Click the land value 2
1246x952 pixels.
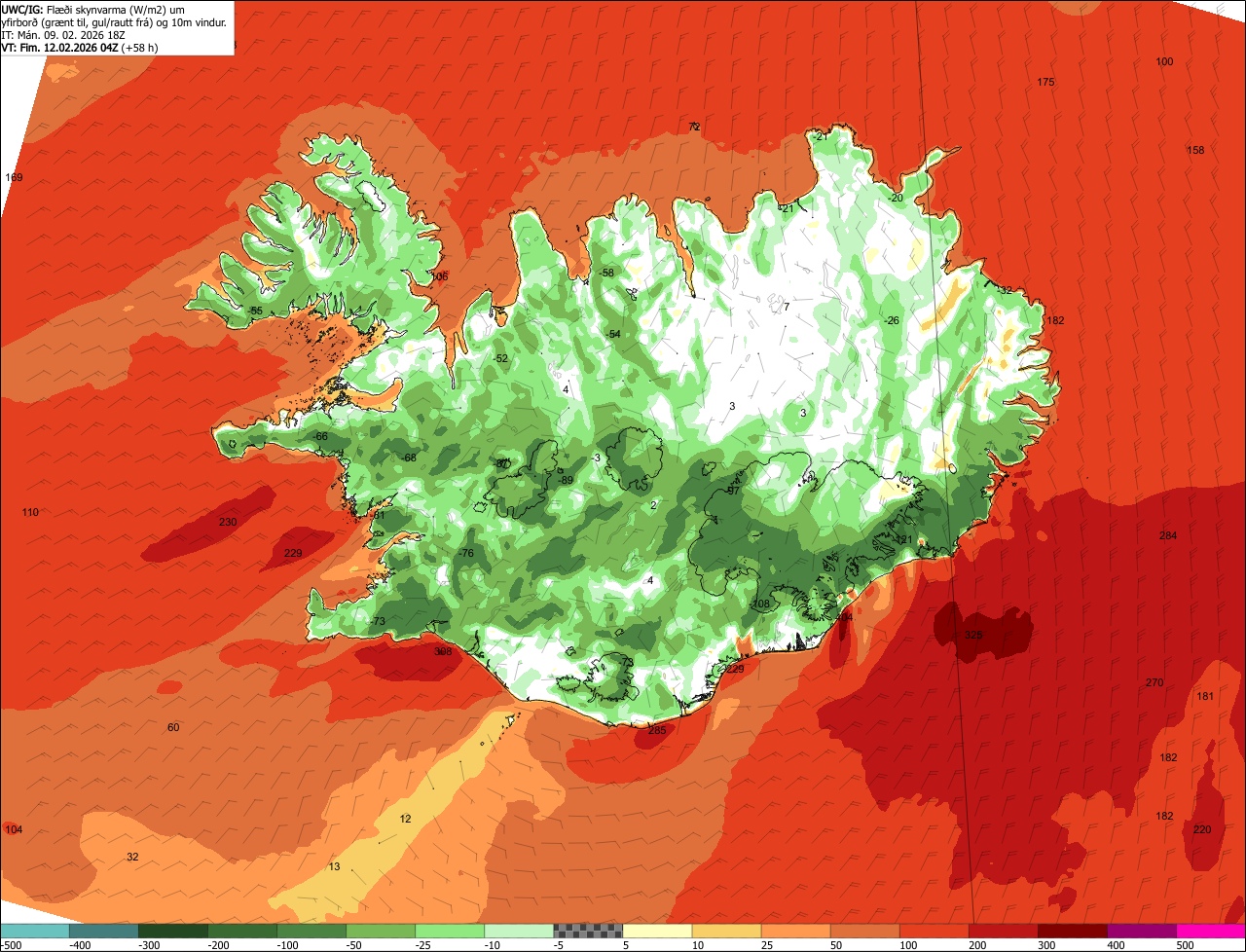point(653,505)
